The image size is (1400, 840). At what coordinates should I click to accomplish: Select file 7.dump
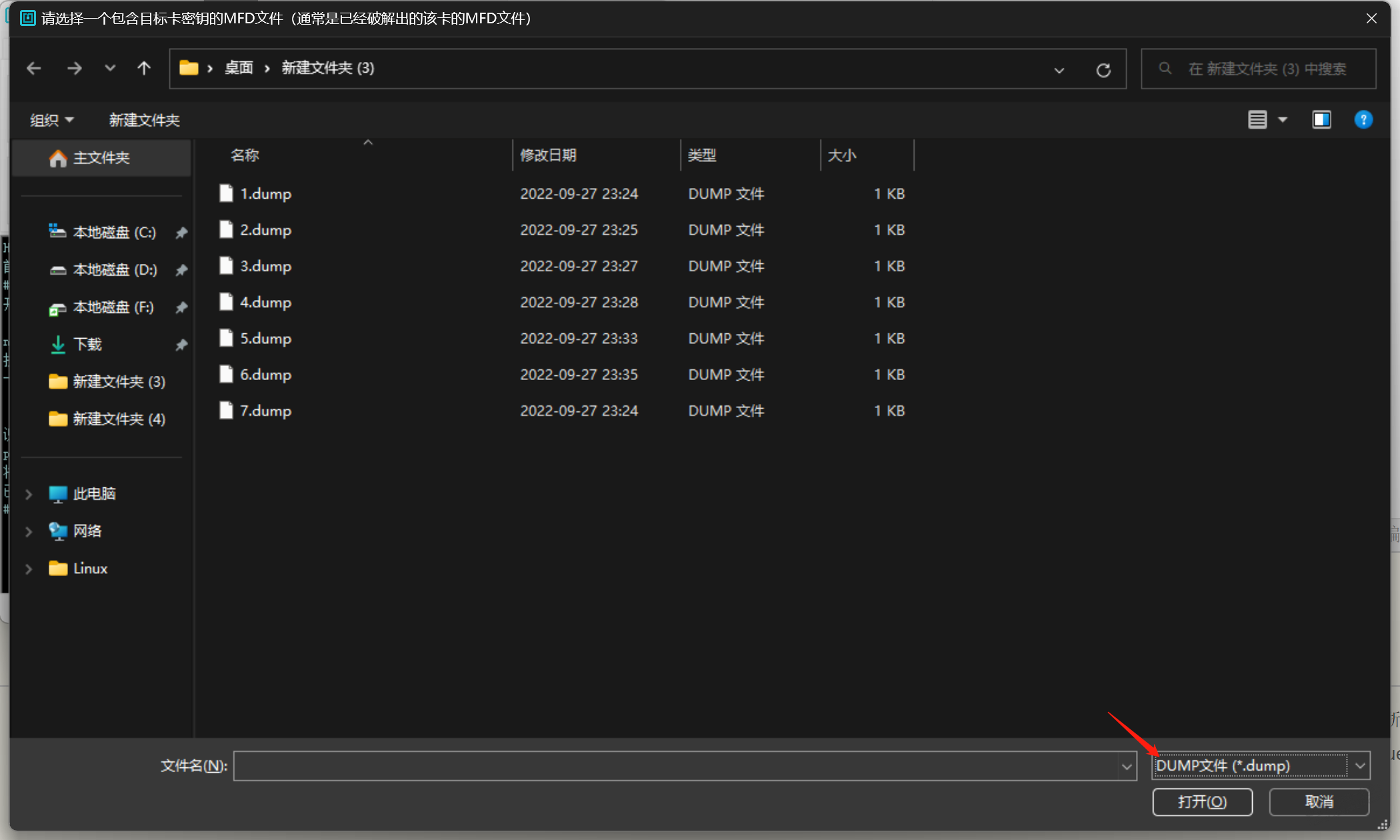coord(265,411)
